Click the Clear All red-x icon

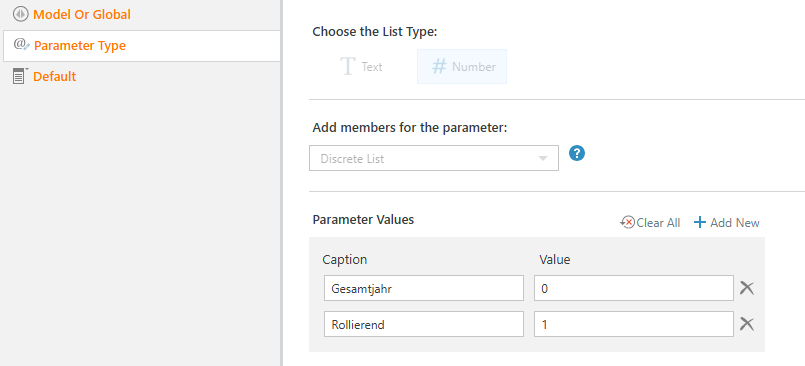(627, 223)
